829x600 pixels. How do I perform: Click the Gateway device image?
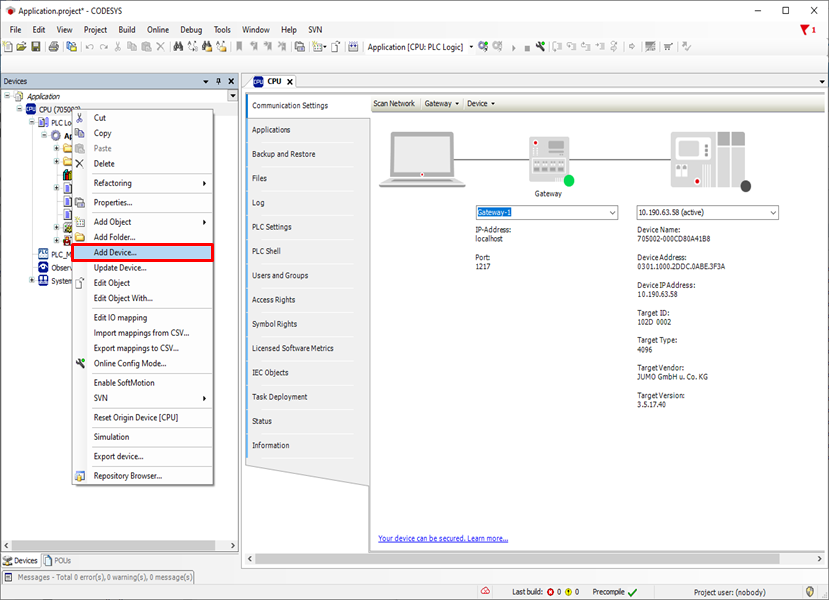[551, 161]
